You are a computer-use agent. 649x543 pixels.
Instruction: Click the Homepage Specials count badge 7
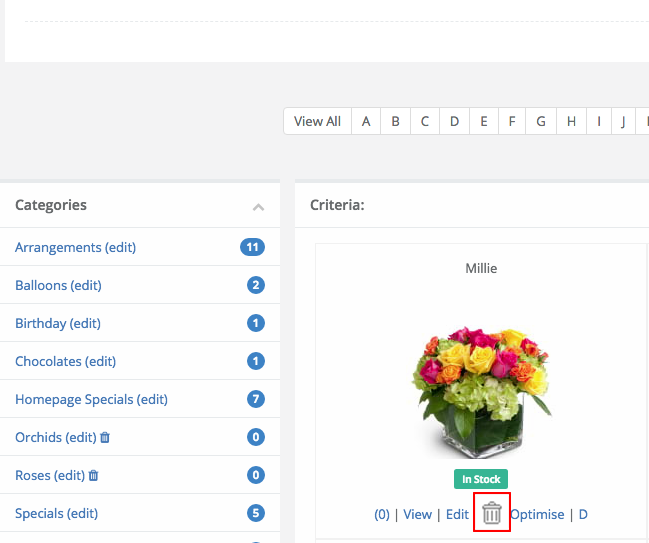pos(256,399)
